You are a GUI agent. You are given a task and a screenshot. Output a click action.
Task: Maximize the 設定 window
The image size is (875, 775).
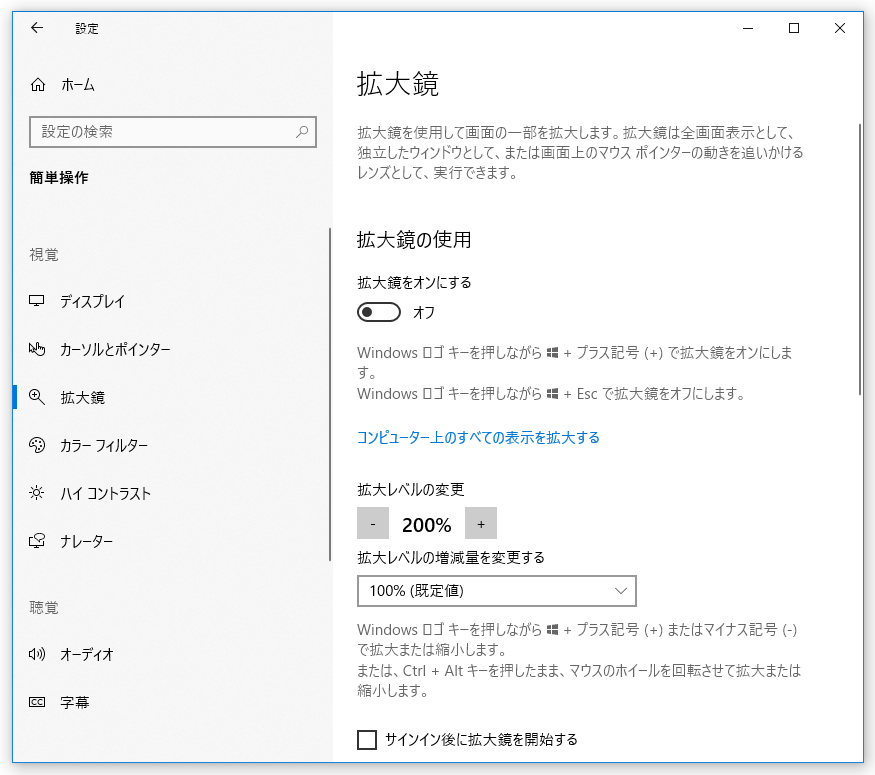point(794,28)
